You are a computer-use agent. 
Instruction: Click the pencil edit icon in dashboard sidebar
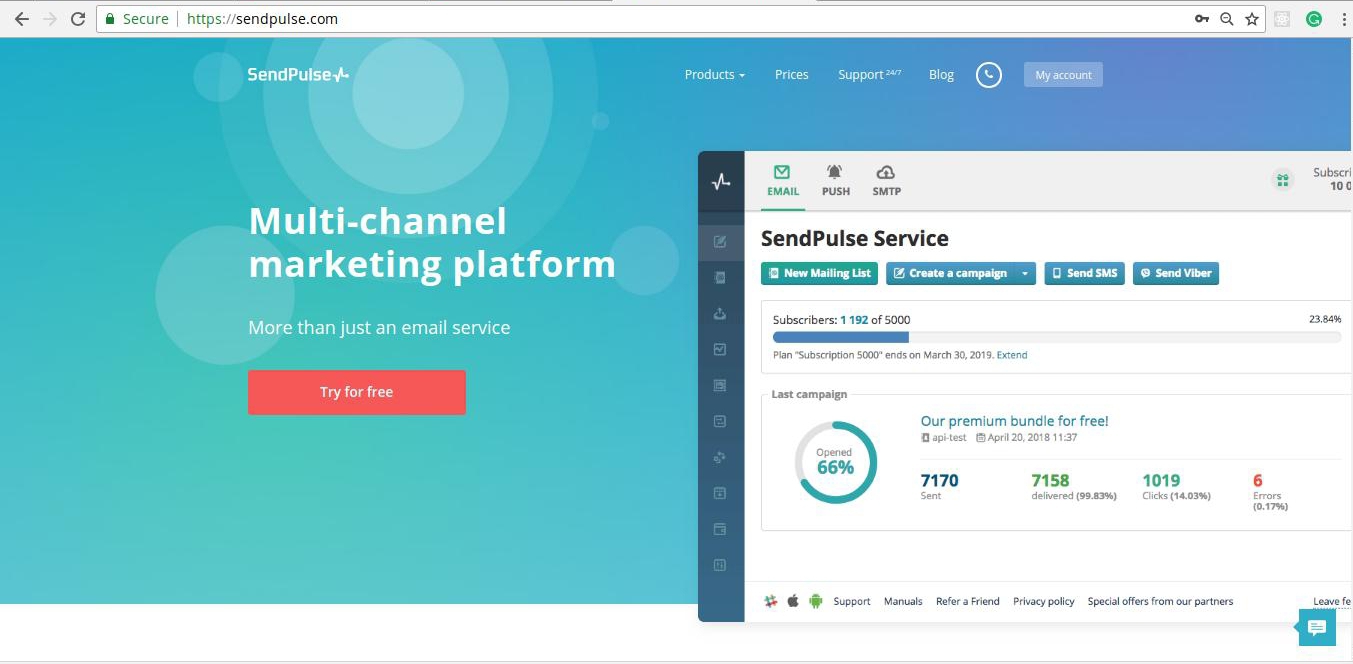(720, 242)
